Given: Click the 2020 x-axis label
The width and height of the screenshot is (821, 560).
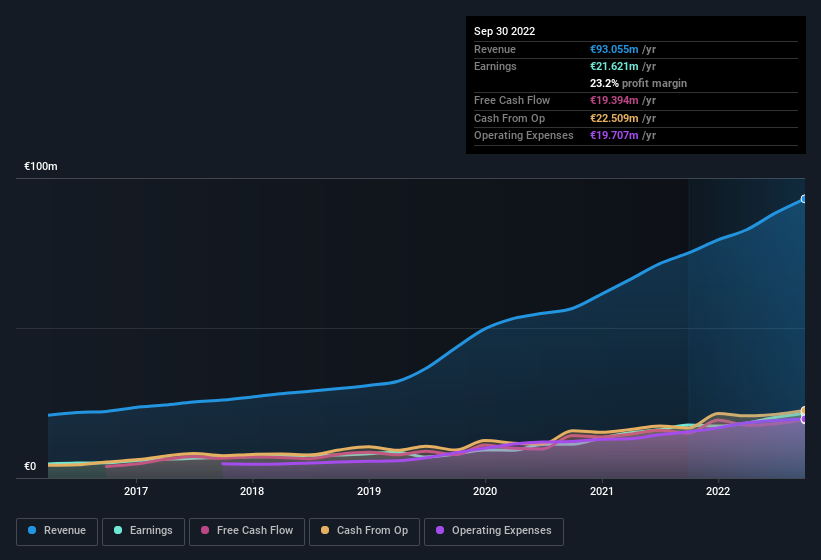Looking at the screenshot, I should point(485,491).
